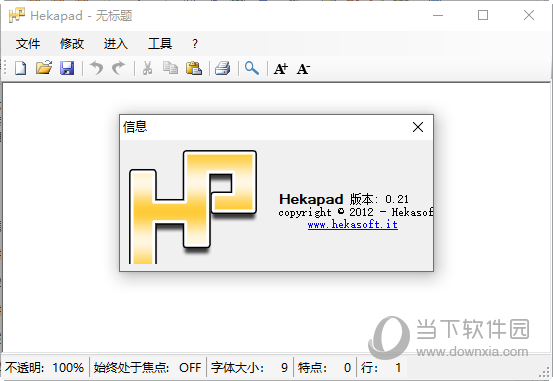Print using the printer icon
Screen dimensions: 553x381
[x=223, y=68]
